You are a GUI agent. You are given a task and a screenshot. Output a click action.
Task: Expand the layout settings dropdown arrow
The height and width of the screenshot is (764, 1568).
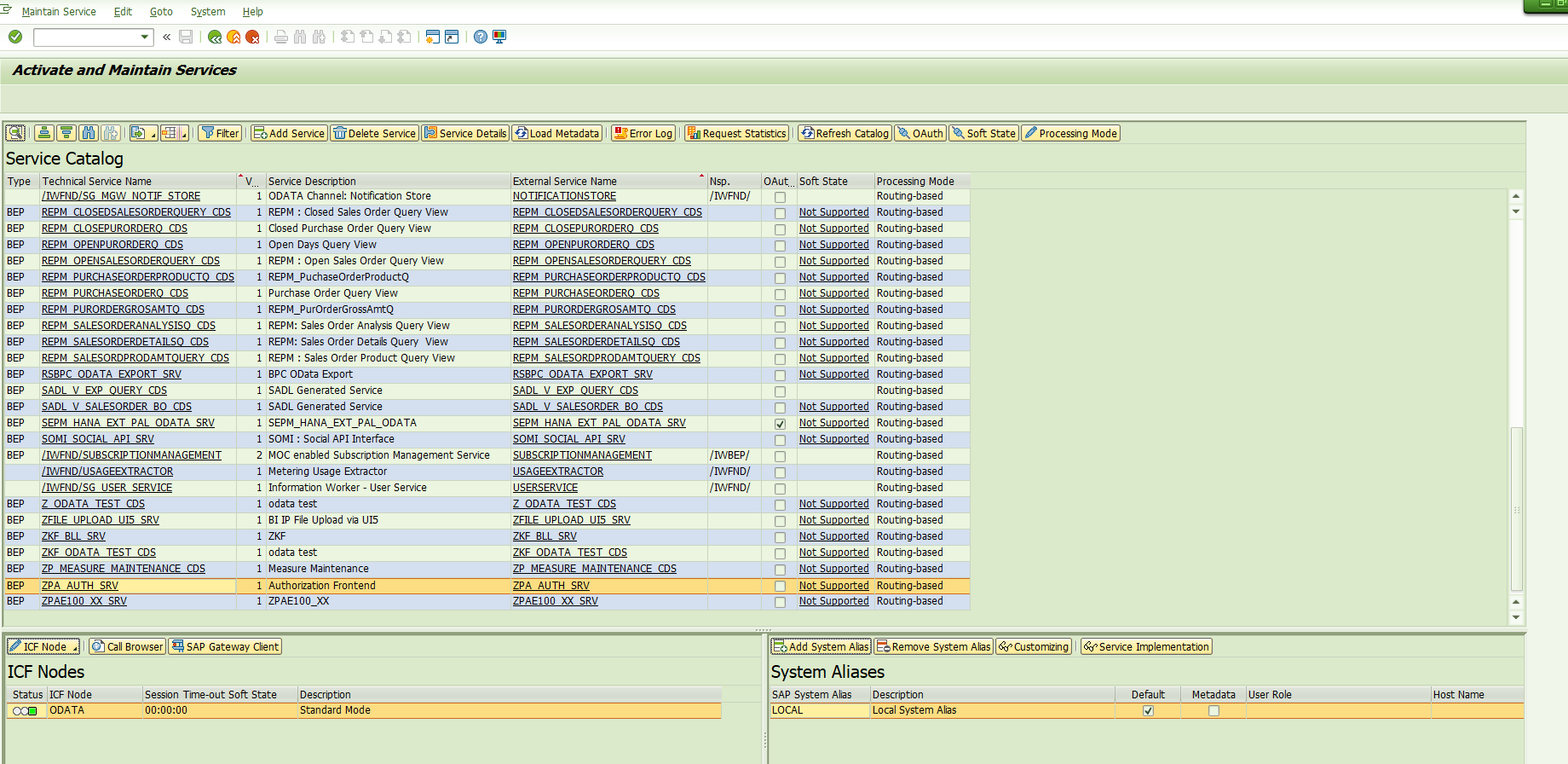(x=184, y=134)
